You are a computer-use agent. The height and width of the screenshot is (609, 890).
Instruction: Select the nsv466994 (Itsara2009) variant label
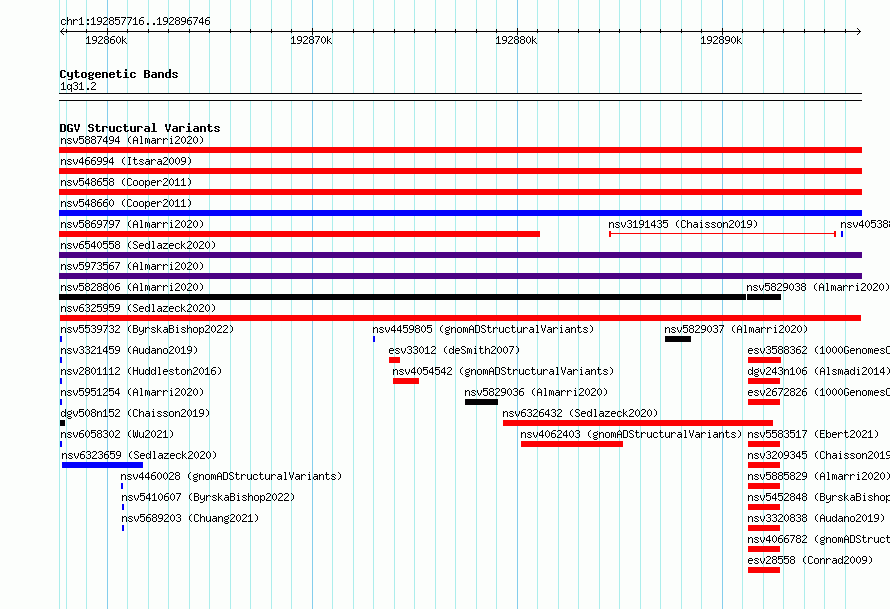[126, 161]
